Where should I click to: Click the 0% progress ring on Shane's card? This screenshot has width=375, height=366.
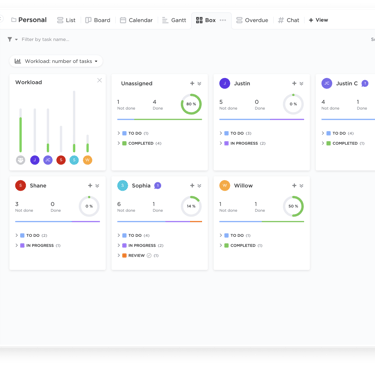coord(89,206)
